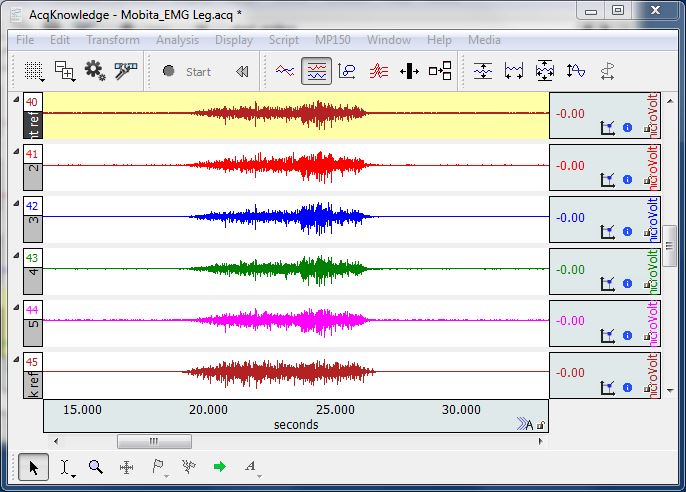Collapse channel 42 with its triangle
This screenshot has width=686, height=492.
[x=16, y=203]
